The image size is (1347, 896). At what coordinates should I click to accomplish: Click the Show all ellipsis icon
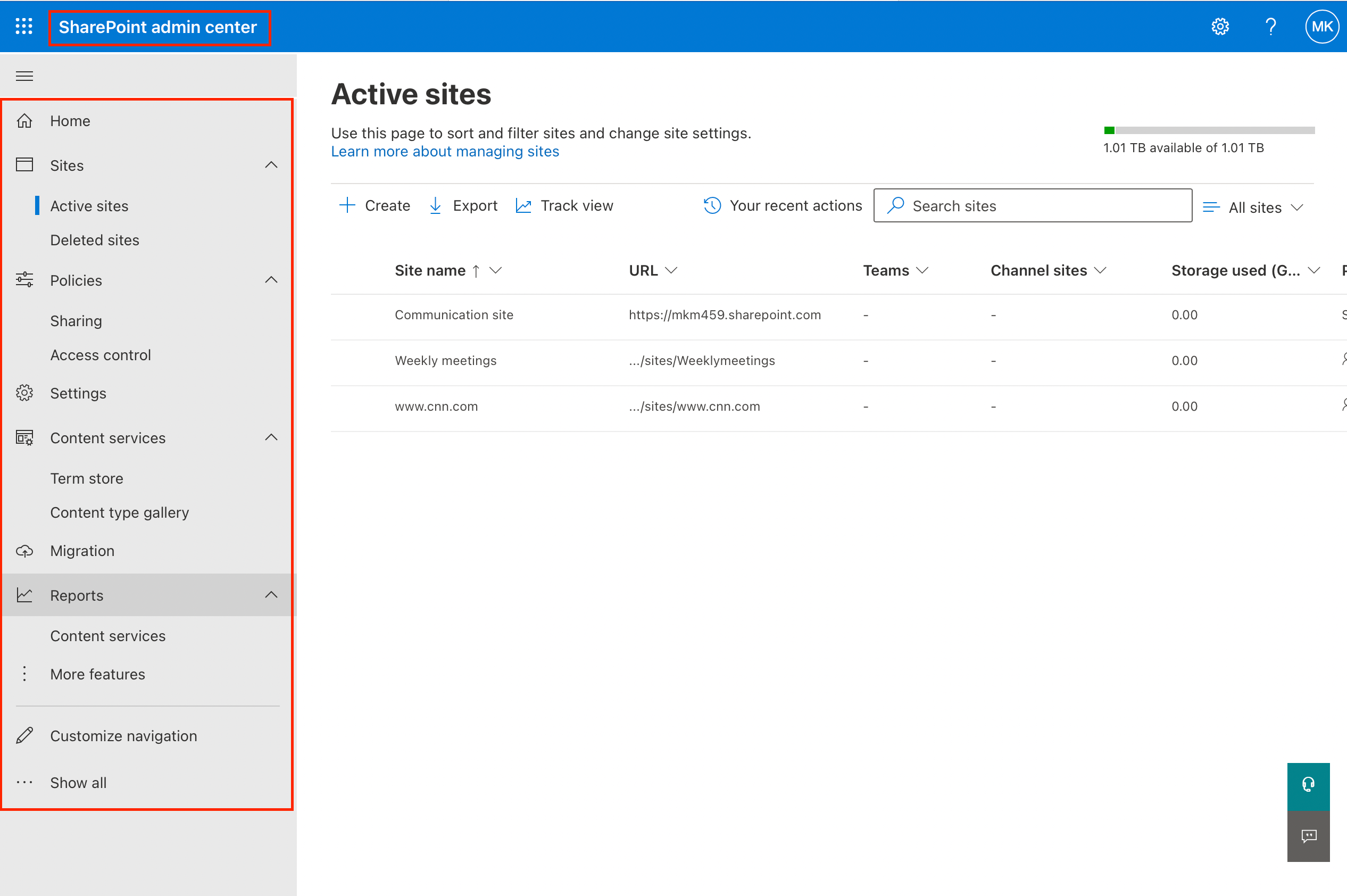24,782
